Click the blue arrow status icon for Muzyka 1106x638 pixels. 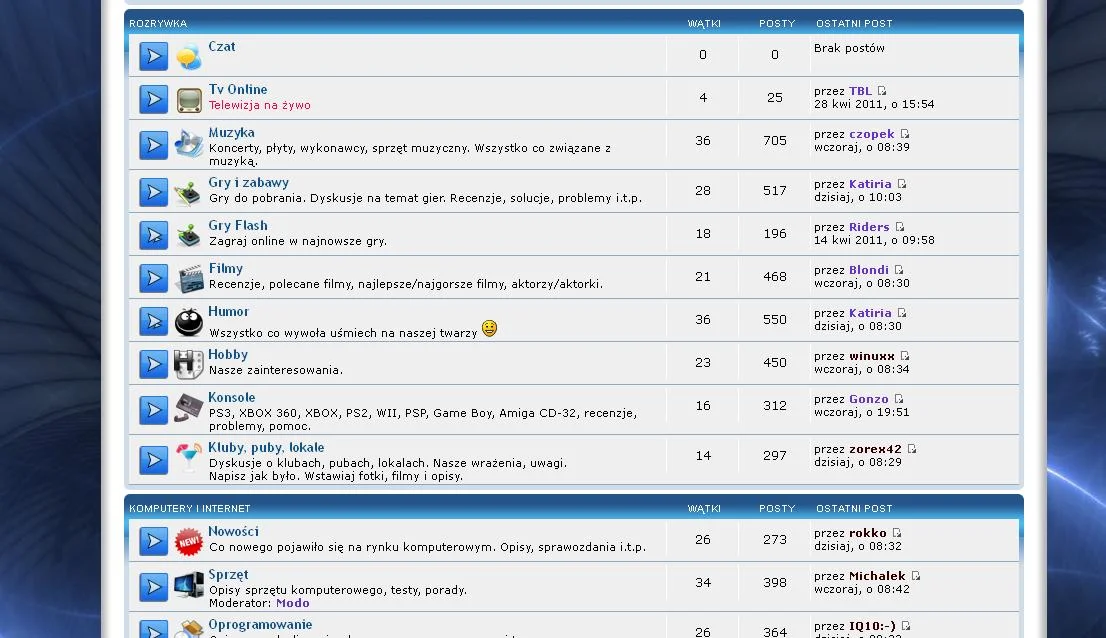(153, 145)
